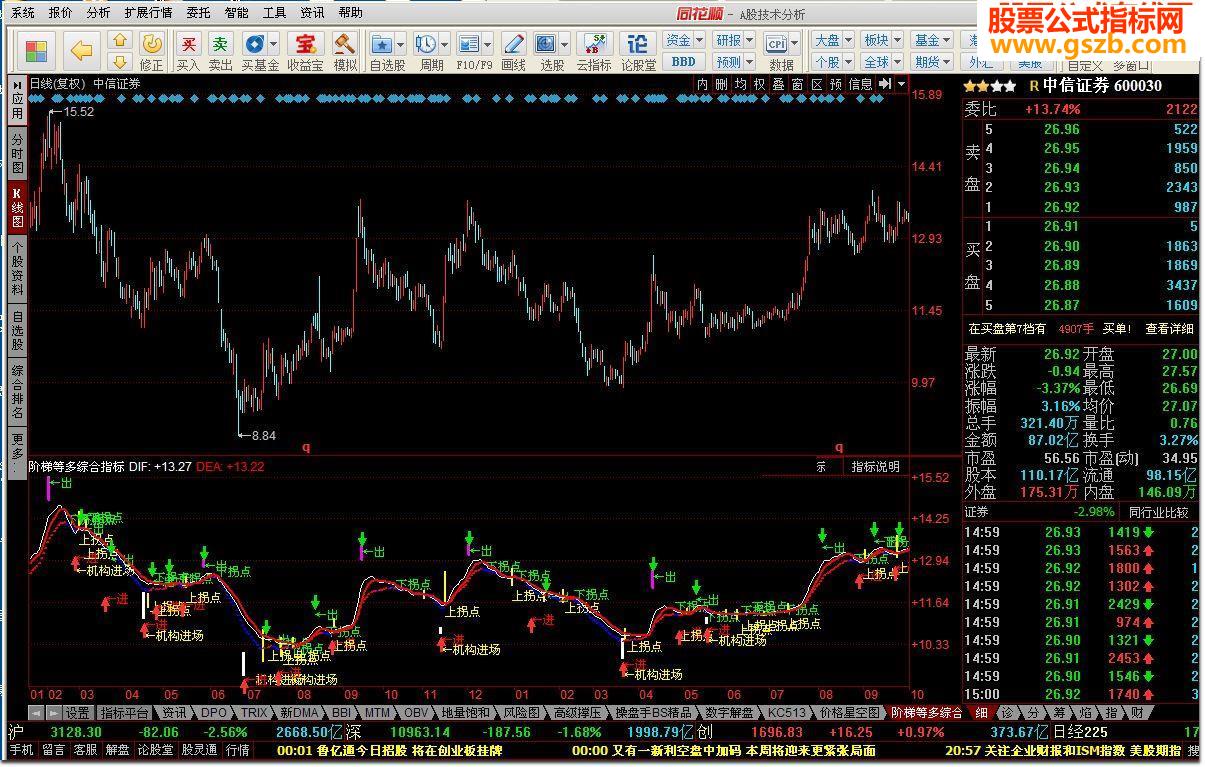Click the jump-to-end arrow icon above chart
Viewport: 1205px width, 767px height.
click(x=885, y=84)
